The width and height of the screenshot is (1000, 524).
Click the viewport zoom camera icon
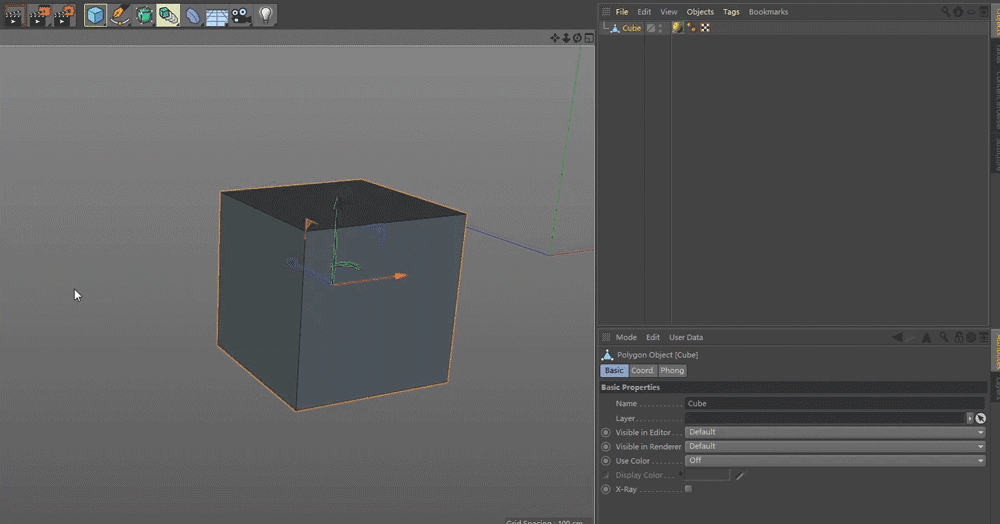566,38
